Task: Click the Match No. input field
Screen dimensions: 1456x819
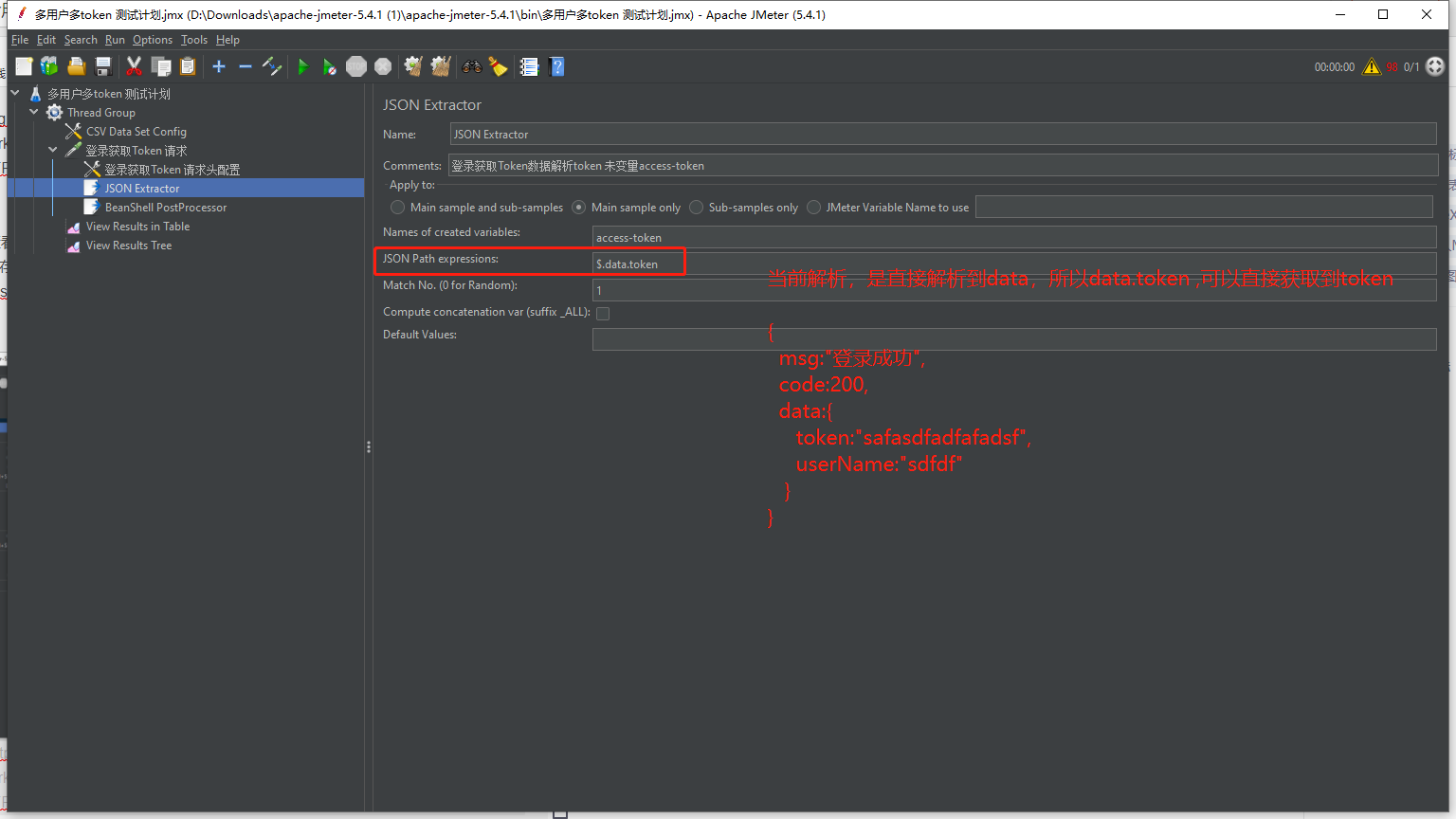Action: click(1014, 290)
